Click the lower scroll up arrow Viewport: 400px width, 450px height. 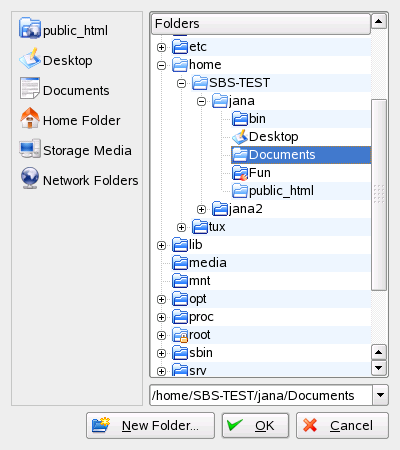(379, 352)
